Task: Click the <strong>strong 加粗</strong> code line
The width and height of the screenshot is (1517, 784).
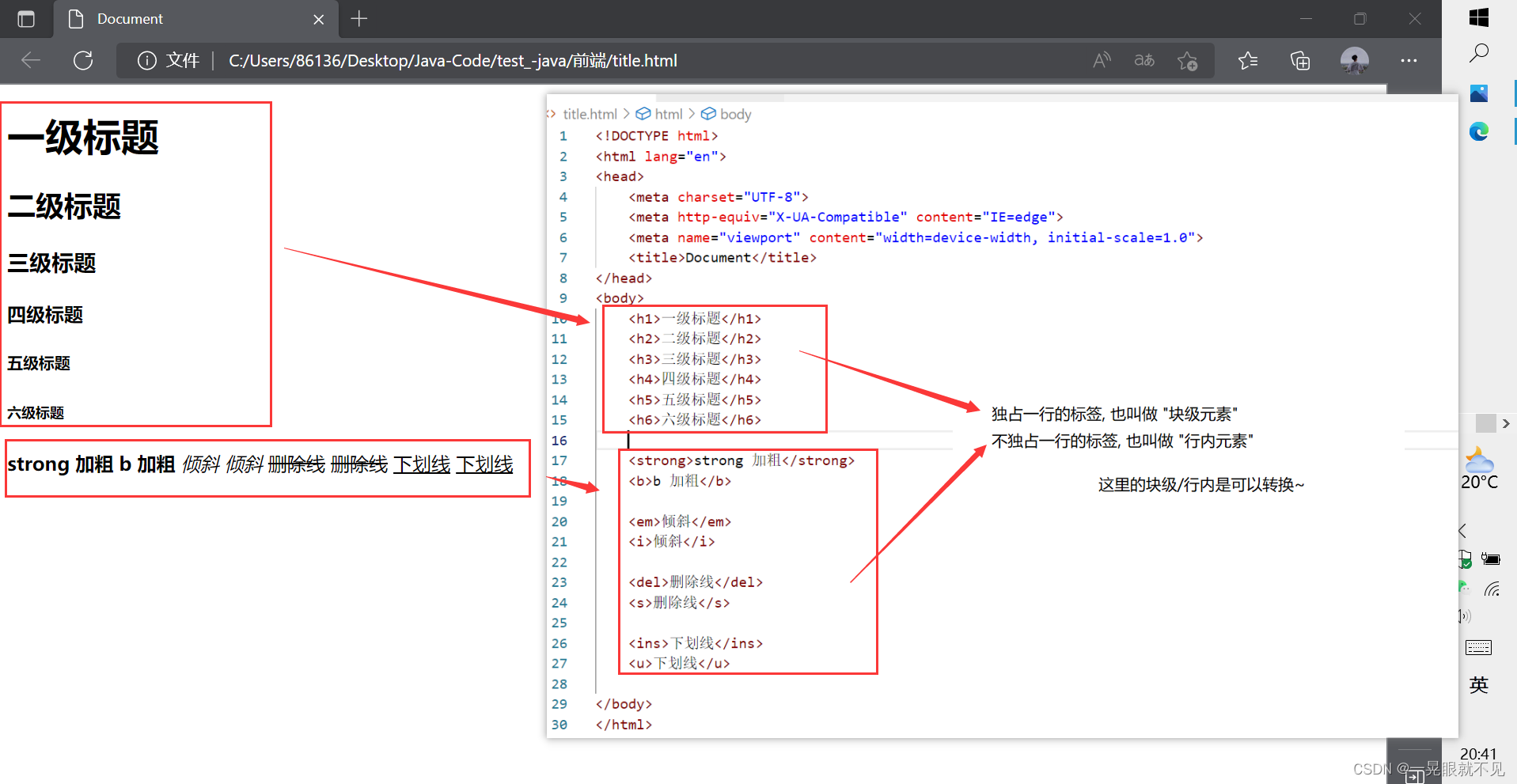Action: (741, 460)
